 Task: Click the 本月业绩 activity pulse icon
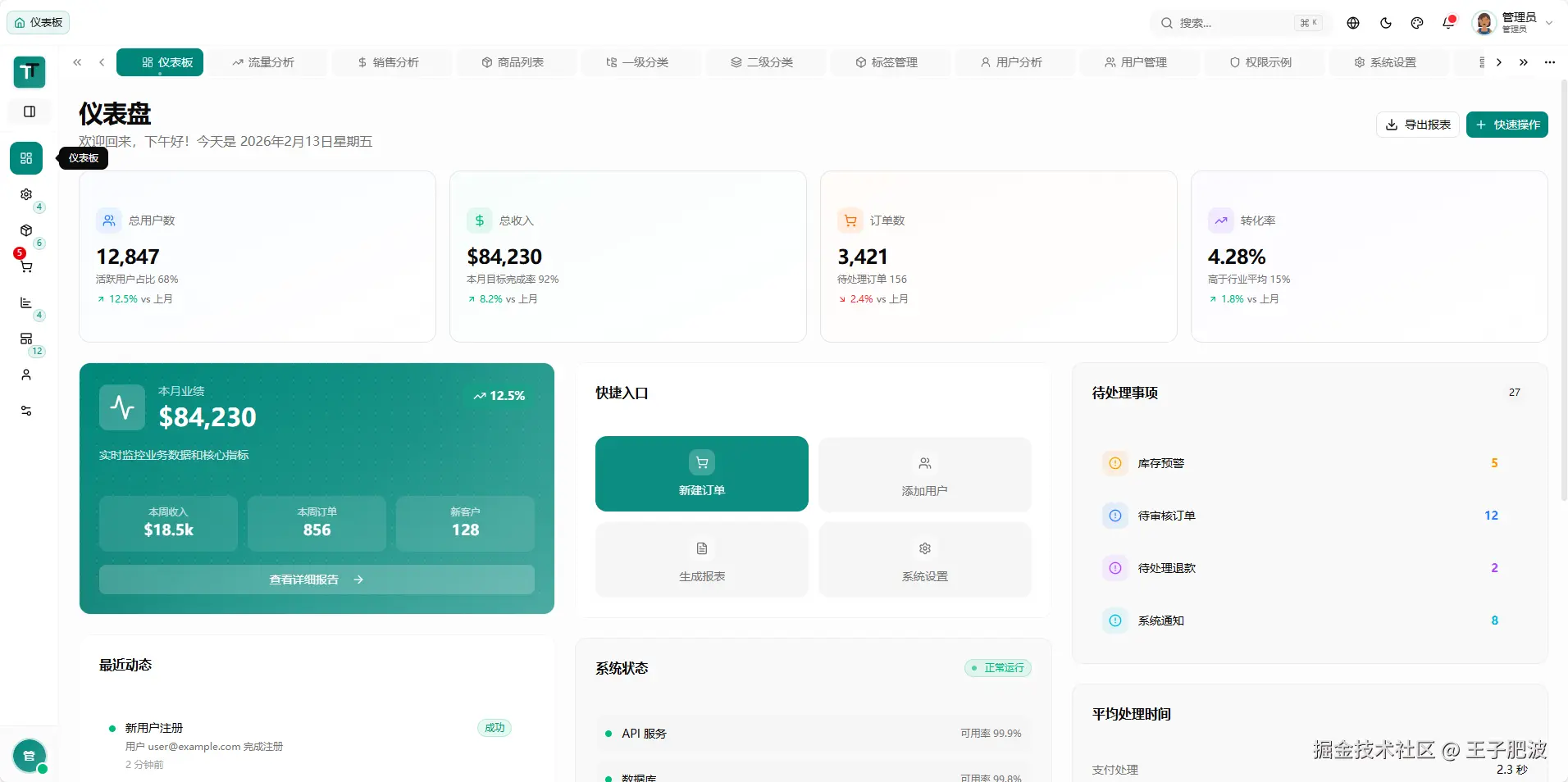tap(122, 407)
